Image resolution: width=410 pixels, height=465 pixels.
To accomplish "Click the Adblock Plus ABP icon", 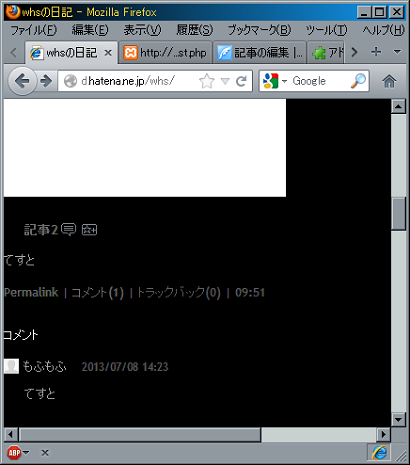I will 14,453.
